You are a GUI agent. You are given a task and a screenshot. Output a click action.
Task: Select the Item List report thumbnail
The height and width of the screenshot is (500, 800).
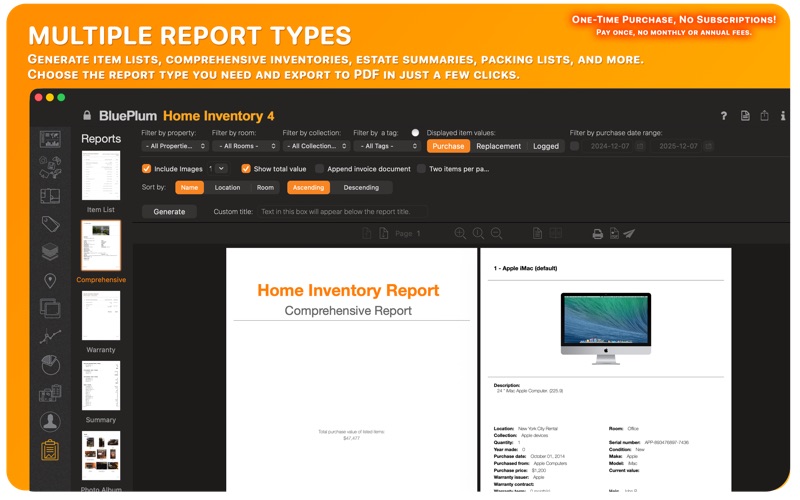[101, 176]
